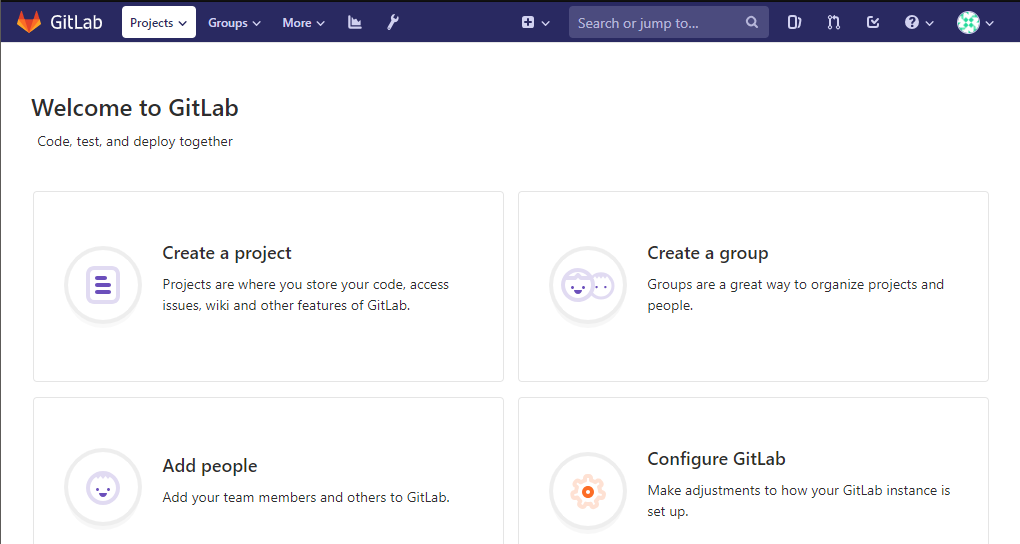Open the plus new item dropdown
Image resolution: width=1020 pixels, height=544 pixels.
536,22
